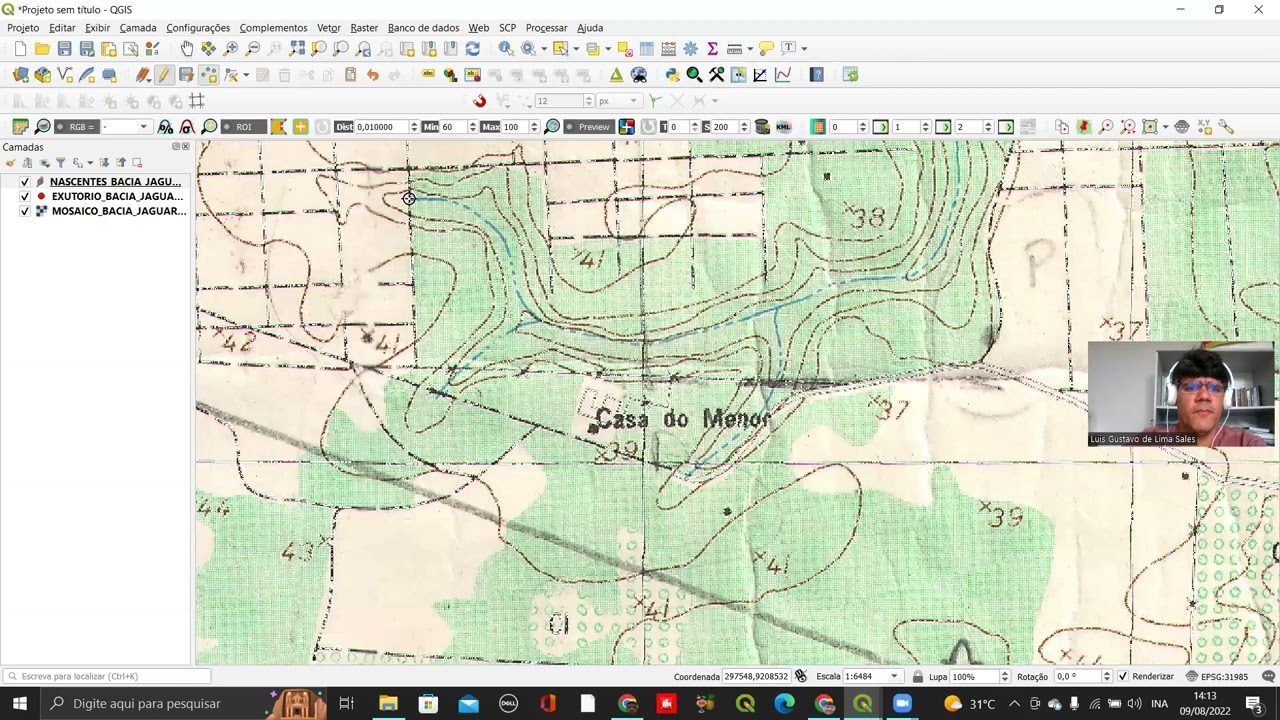Toggle the grid hash tool
The image size is (1280, 720).
tap(197, 101)
